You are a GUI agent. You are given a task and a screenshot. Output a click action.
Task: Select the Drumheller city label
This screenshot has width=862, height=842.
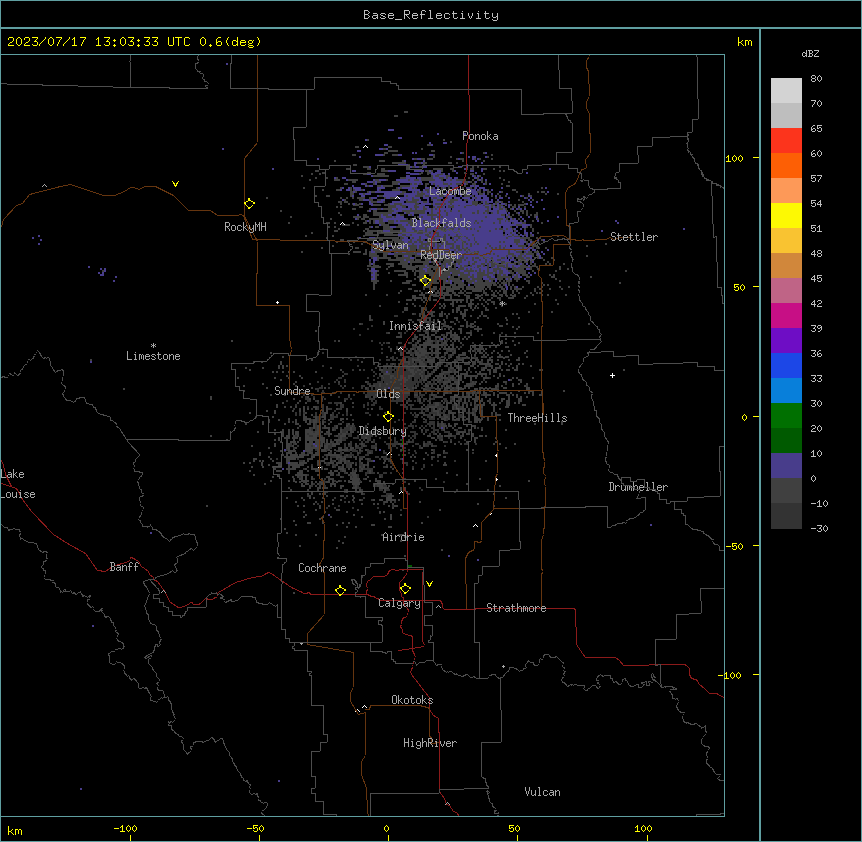638,487
